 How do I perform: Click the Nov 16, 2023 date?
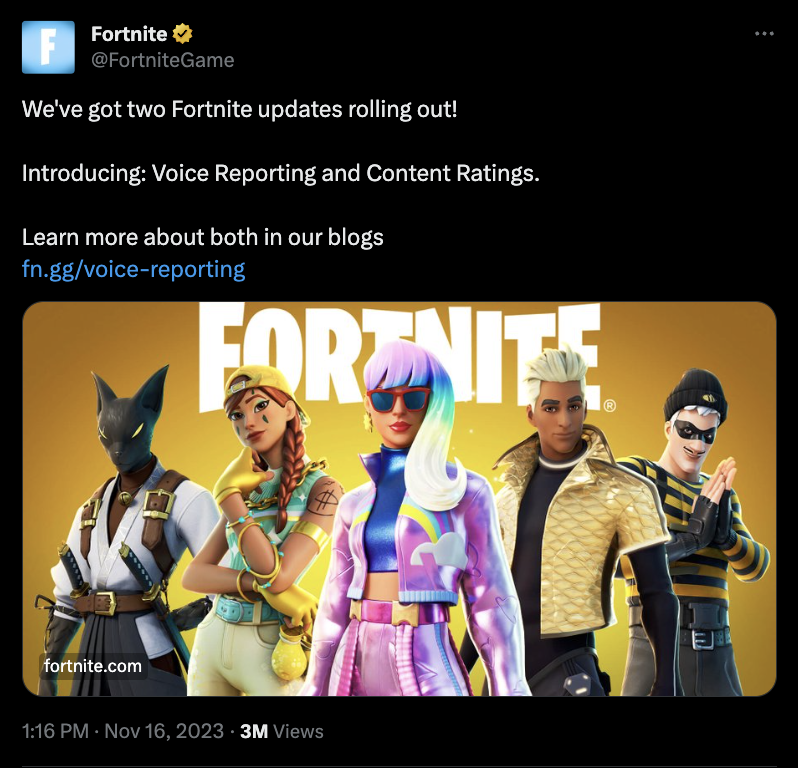point(164,731)
